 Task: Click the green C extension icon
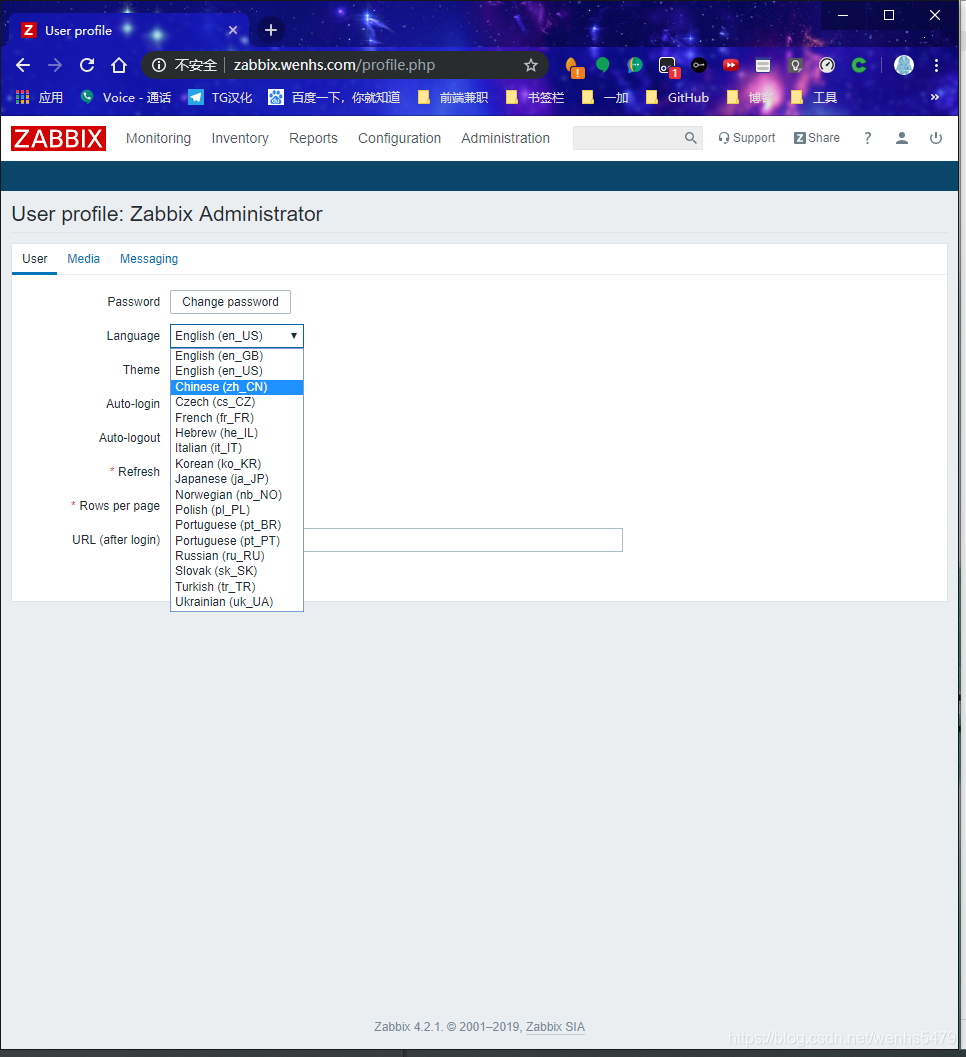click(x=859, y=65)
